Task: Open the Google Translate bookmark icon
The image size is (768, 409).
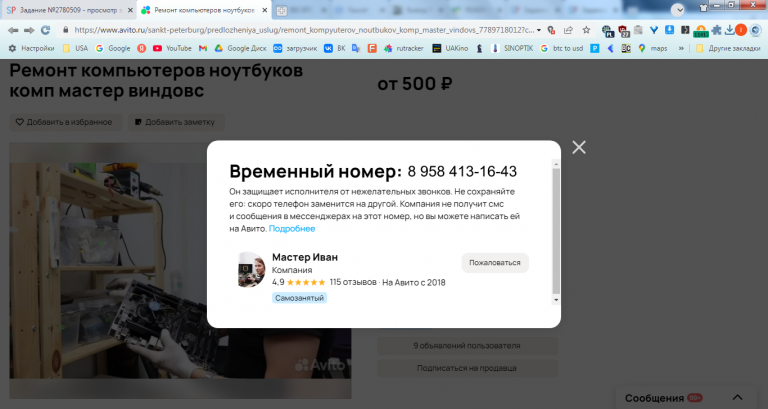Action: [x=356, y=48]
